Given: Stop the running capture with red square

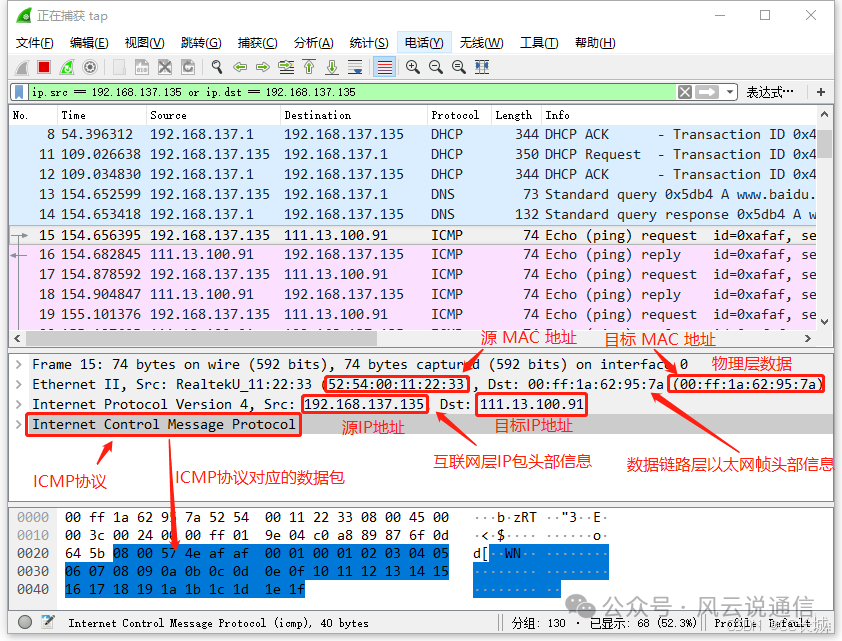Looking at the screenshot, I should [44, 67].
